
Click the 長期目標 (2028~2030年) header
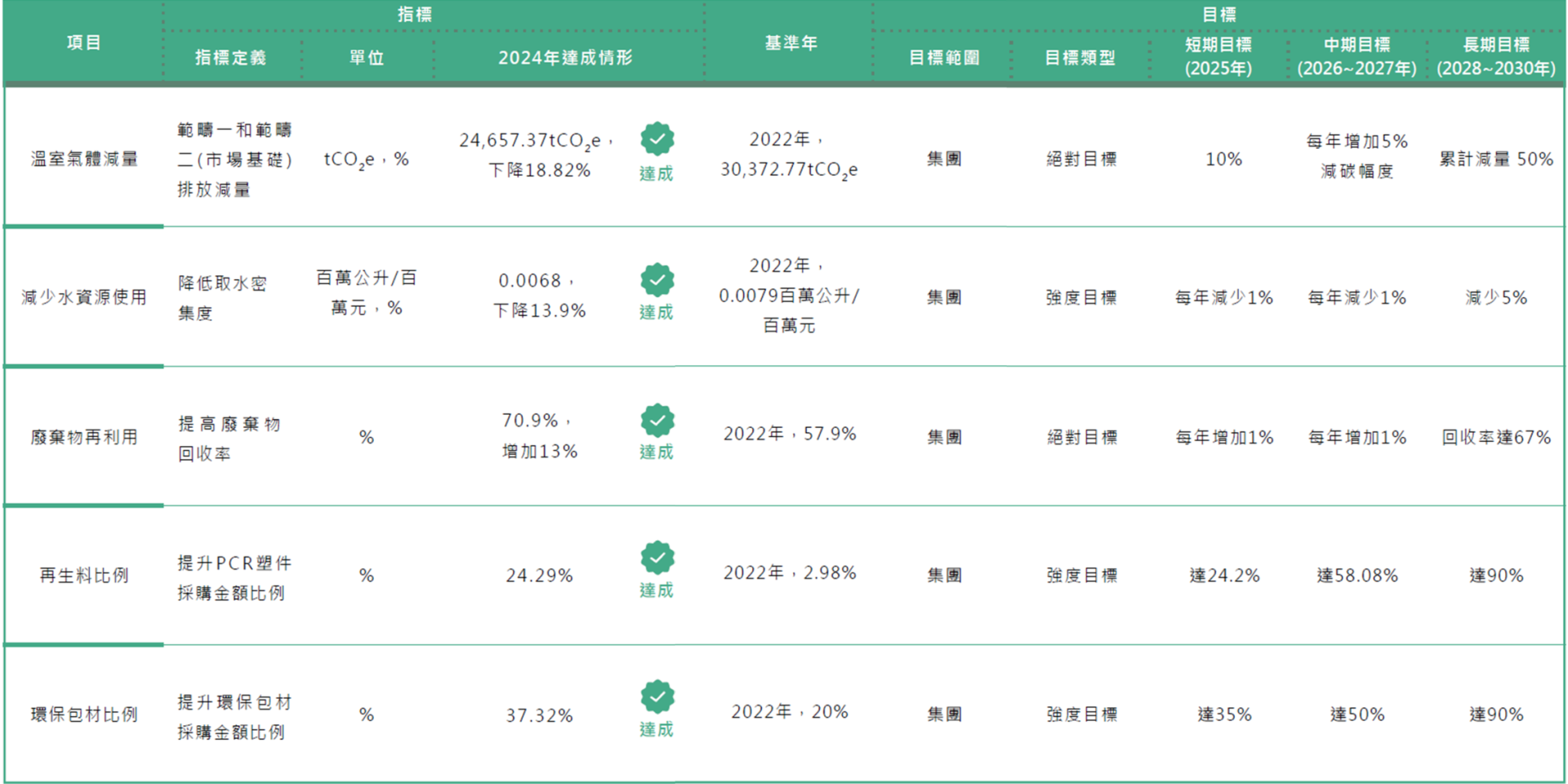[1495, 56]
